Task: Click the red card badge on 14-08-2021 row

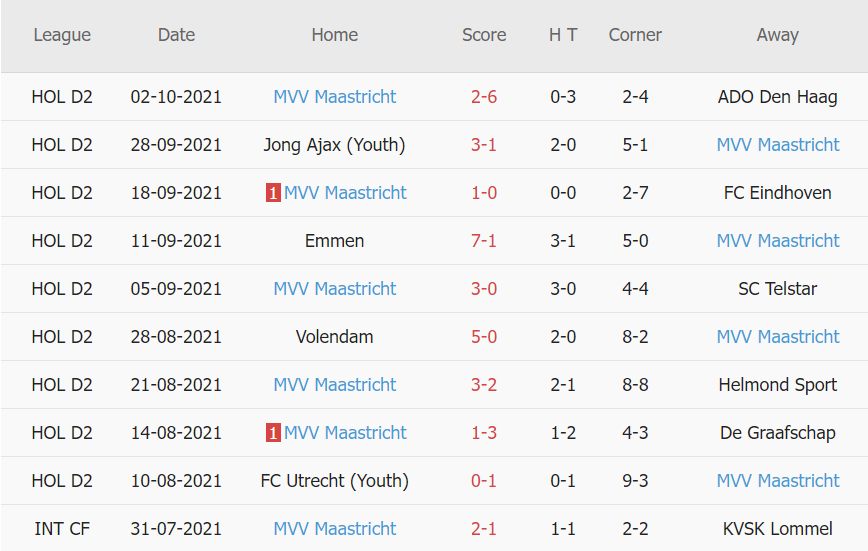Action: (x=272, y=433)
